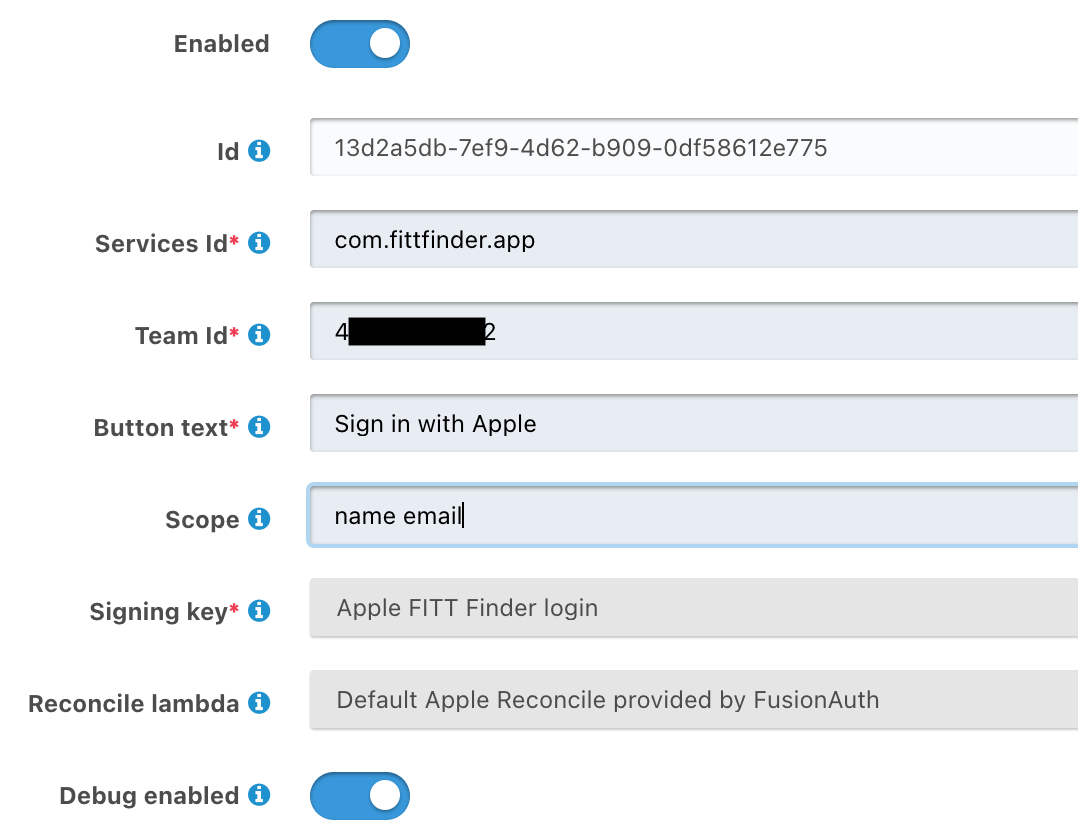1078x836 pixels.
Task: Click the Enabled label text
Action: [221, 44]
